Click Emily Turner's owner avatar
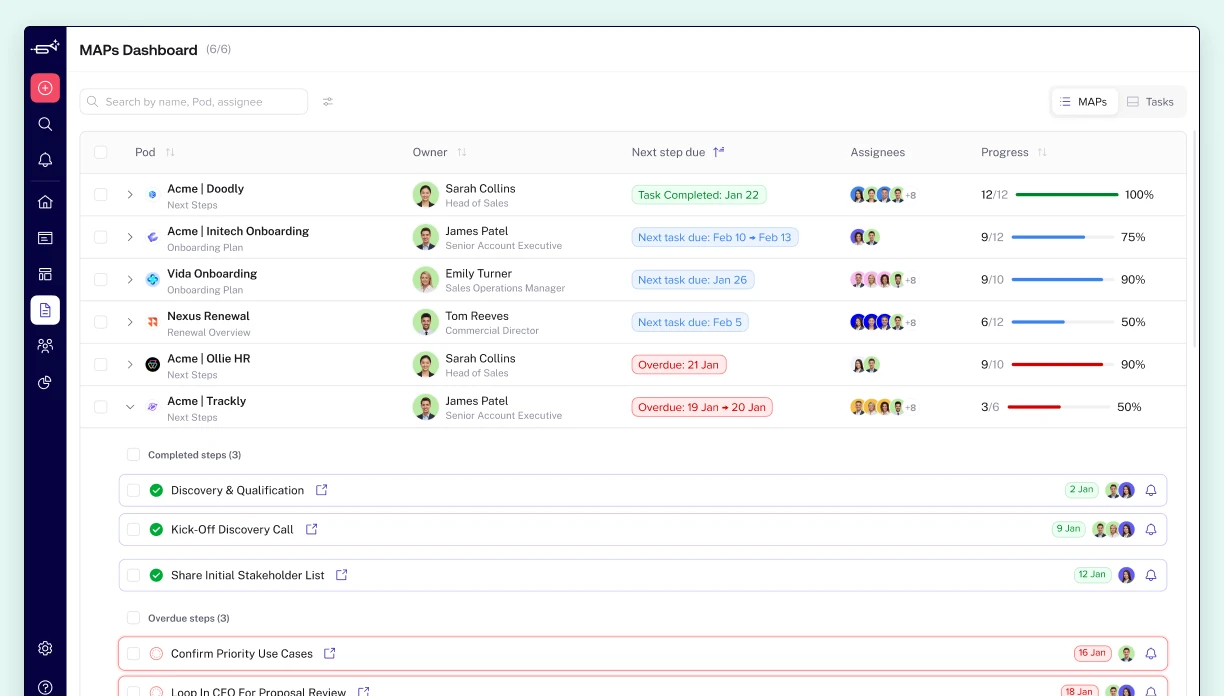1224x696 pixels. [426, 280]
